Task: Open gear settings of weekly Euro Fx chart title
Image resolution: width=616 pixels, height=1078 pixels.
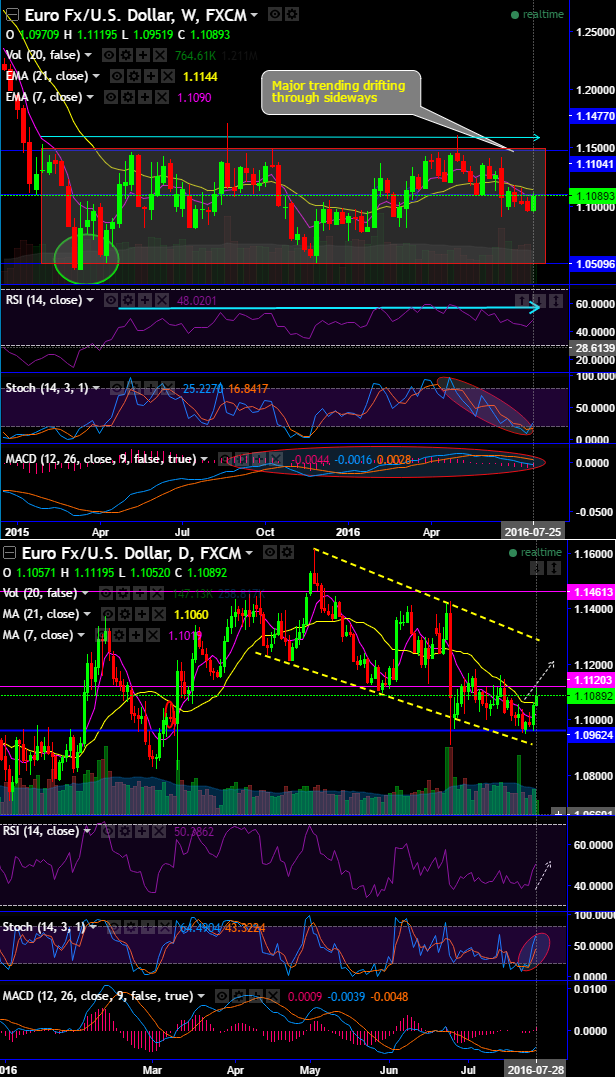Action: point(292,14)
